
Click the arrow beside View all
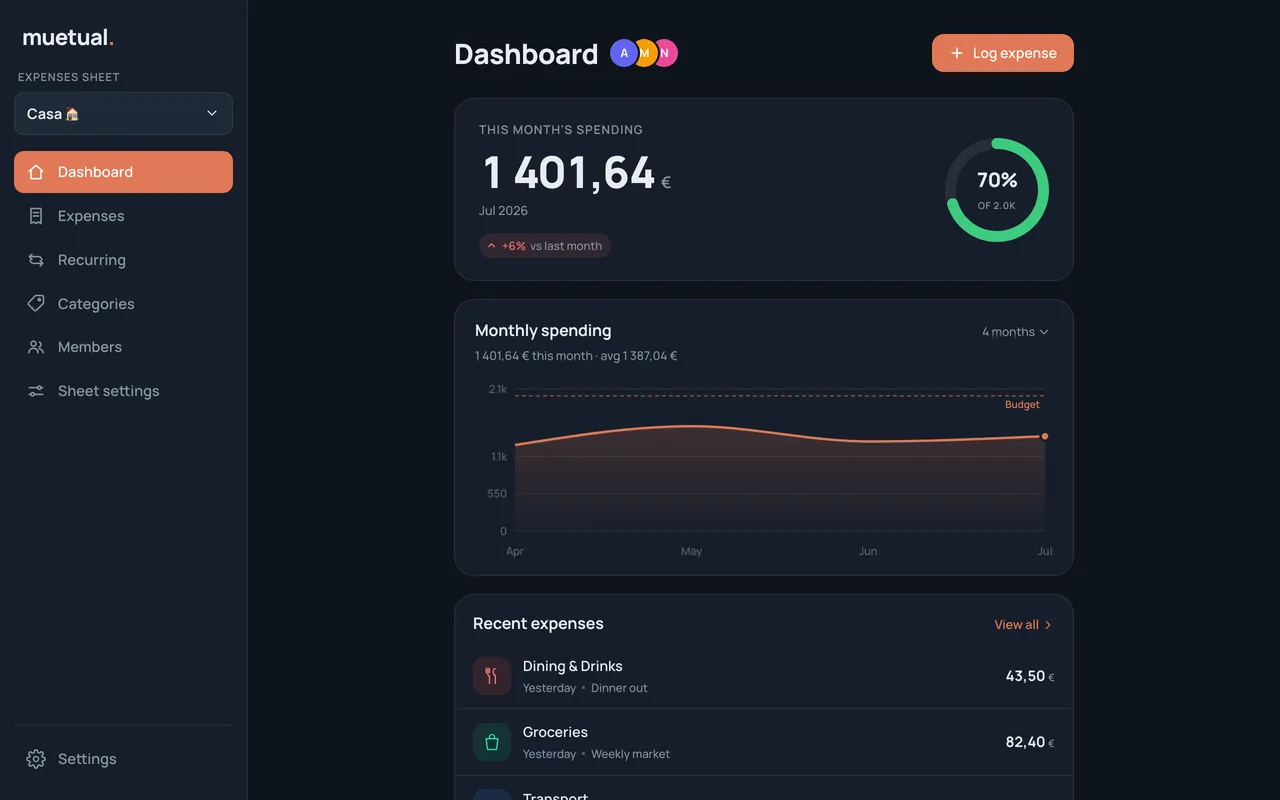[x=1048, y=625]
